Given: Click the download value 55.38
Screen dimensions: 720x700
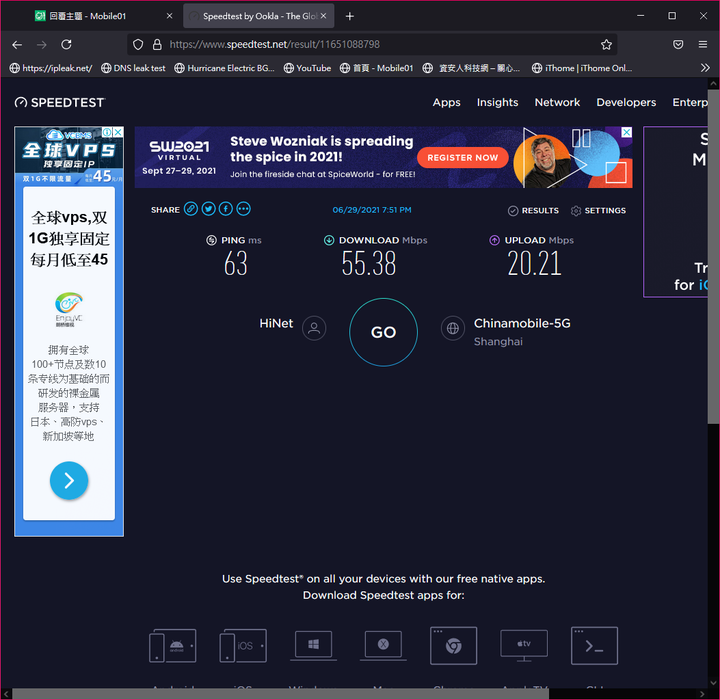Looking at the screenshot, I should (x=369, y=264).
